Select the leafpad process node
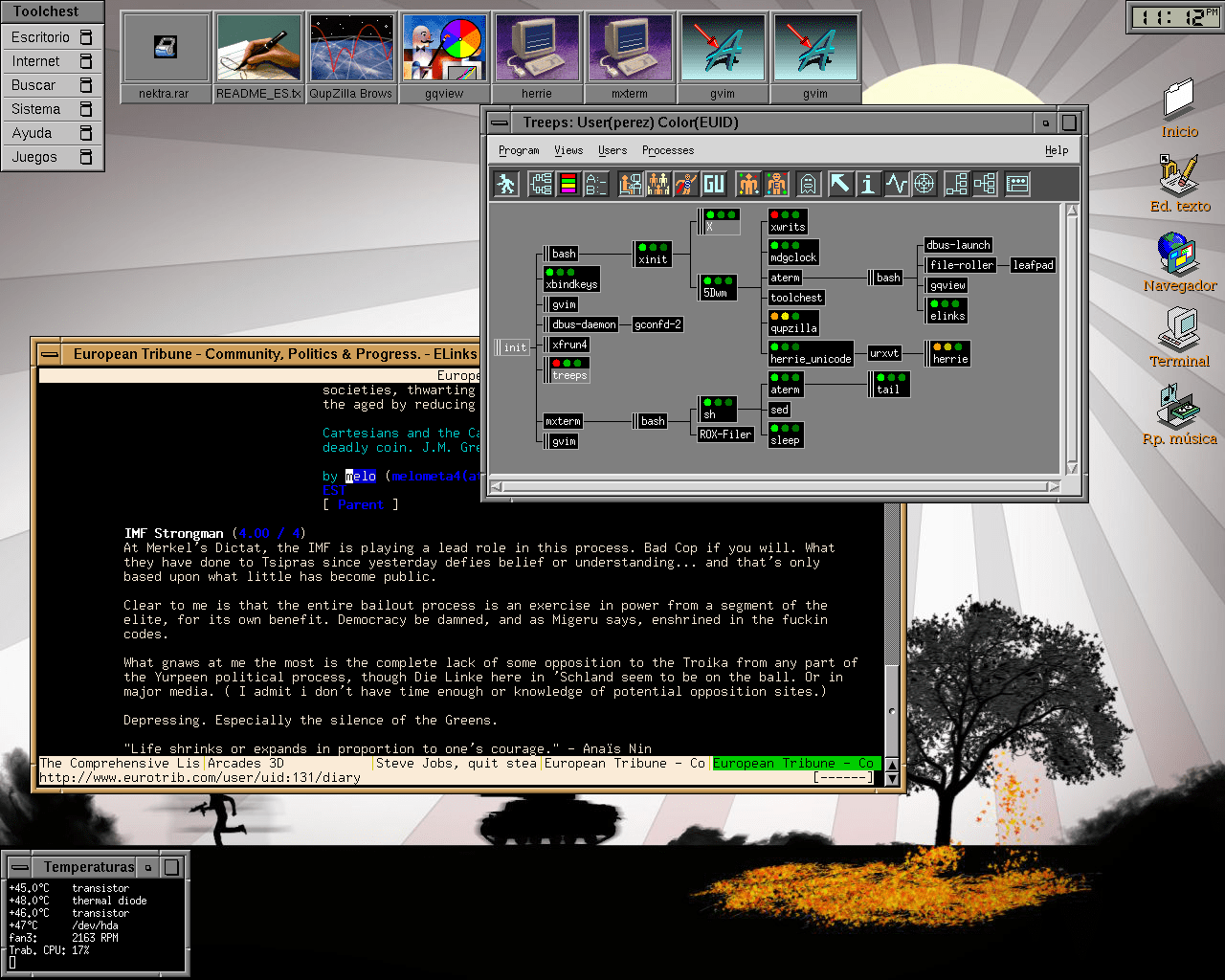Image resolution: width=1225 pixels, height=980 pixels. pyautogui.click(x=1033, y=265)
